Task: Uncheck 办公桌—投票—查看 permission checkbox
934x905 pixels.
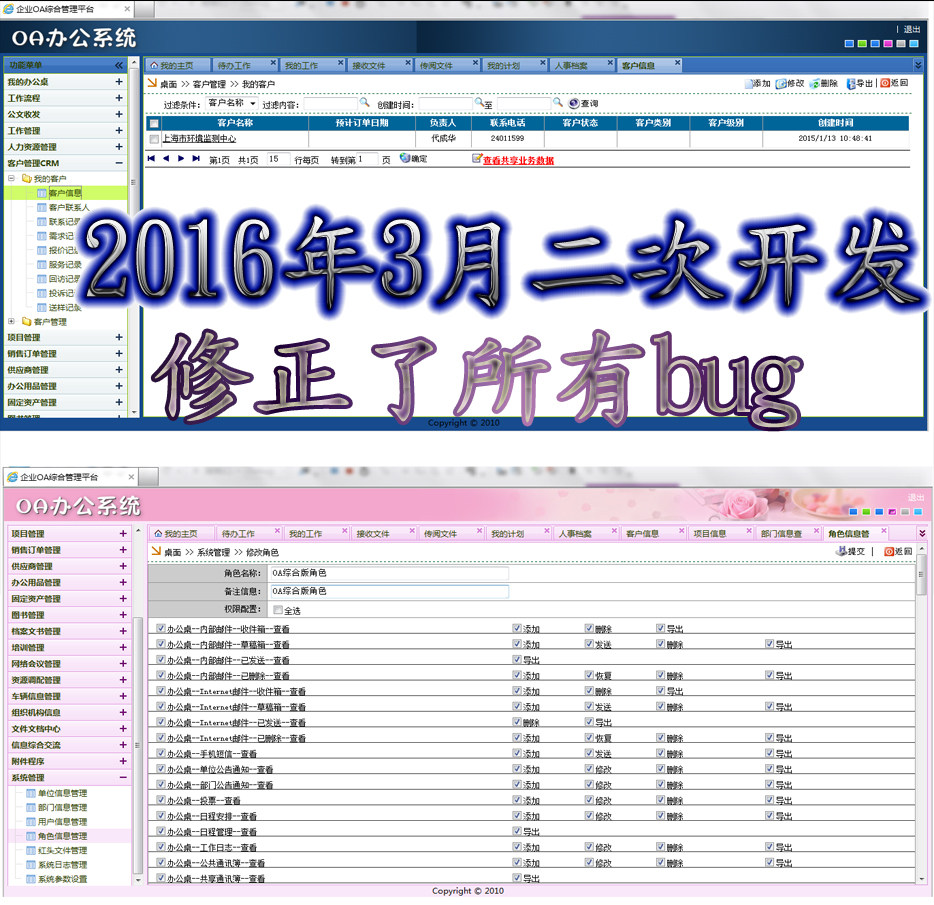Action: 161,801
